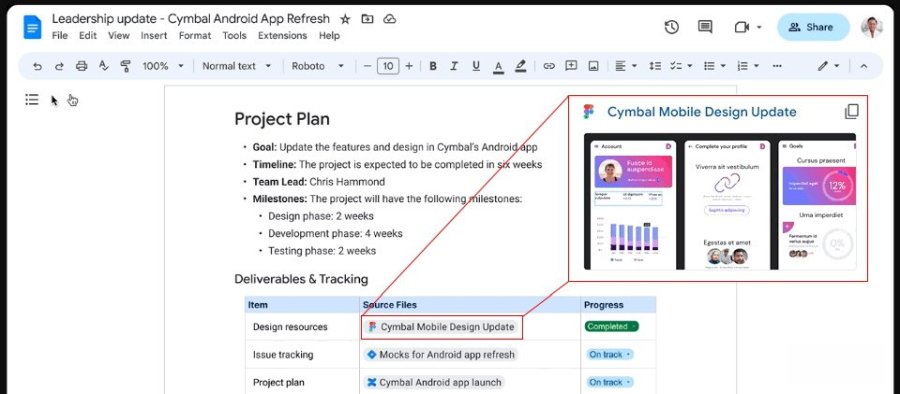
Task: Run spelling and grammar check
Action: [103, 66]
